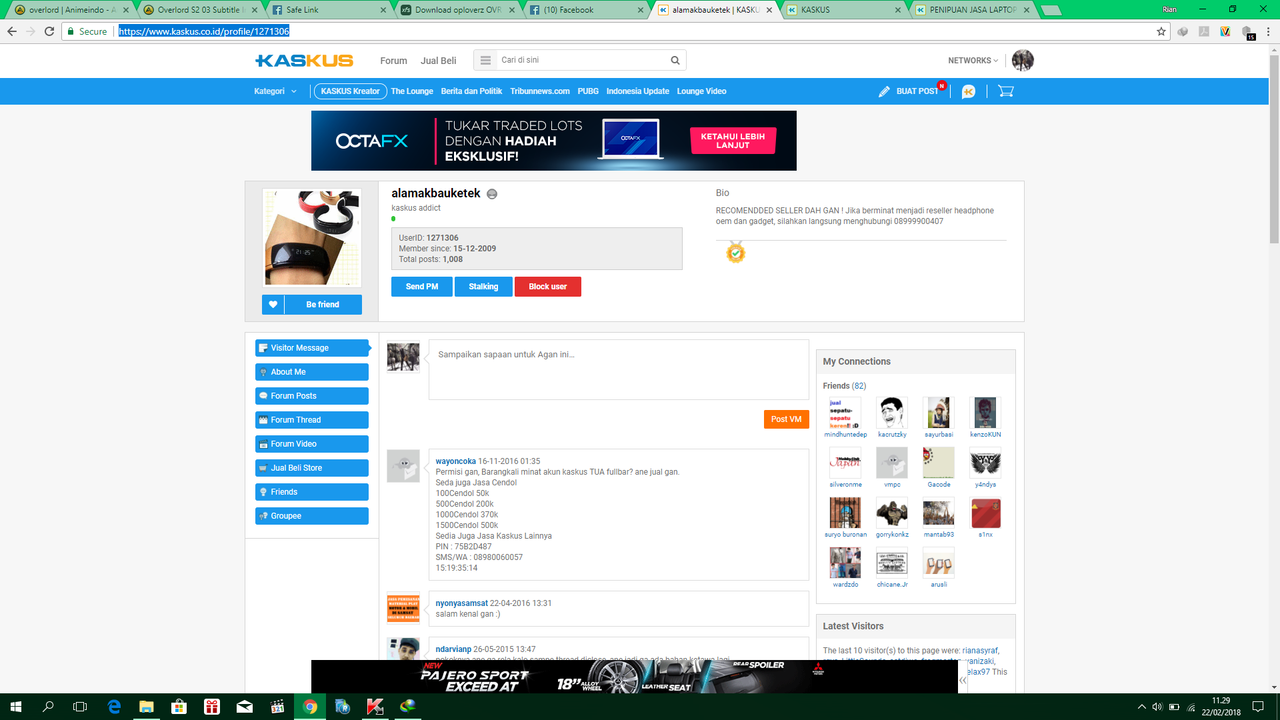
Task: Open the shopping cart icon
Action: coord(1006,91)
